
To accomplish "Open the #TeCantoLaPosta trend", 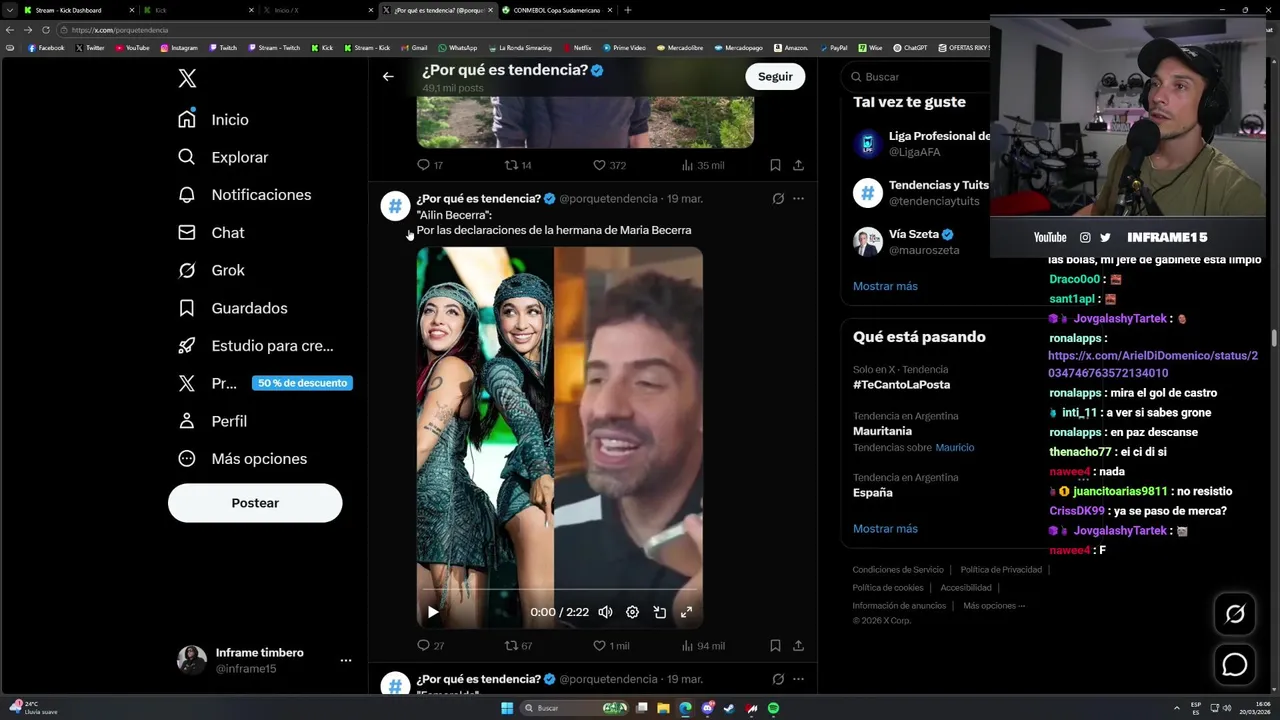I will pyautogui.click(x=901, y=385).
